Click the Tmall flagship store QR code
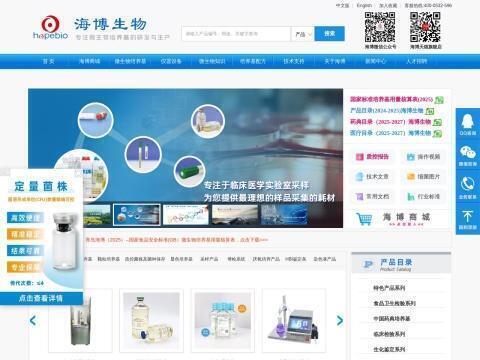The width and height of the screenshot is (480, 360). click(425, 27)
